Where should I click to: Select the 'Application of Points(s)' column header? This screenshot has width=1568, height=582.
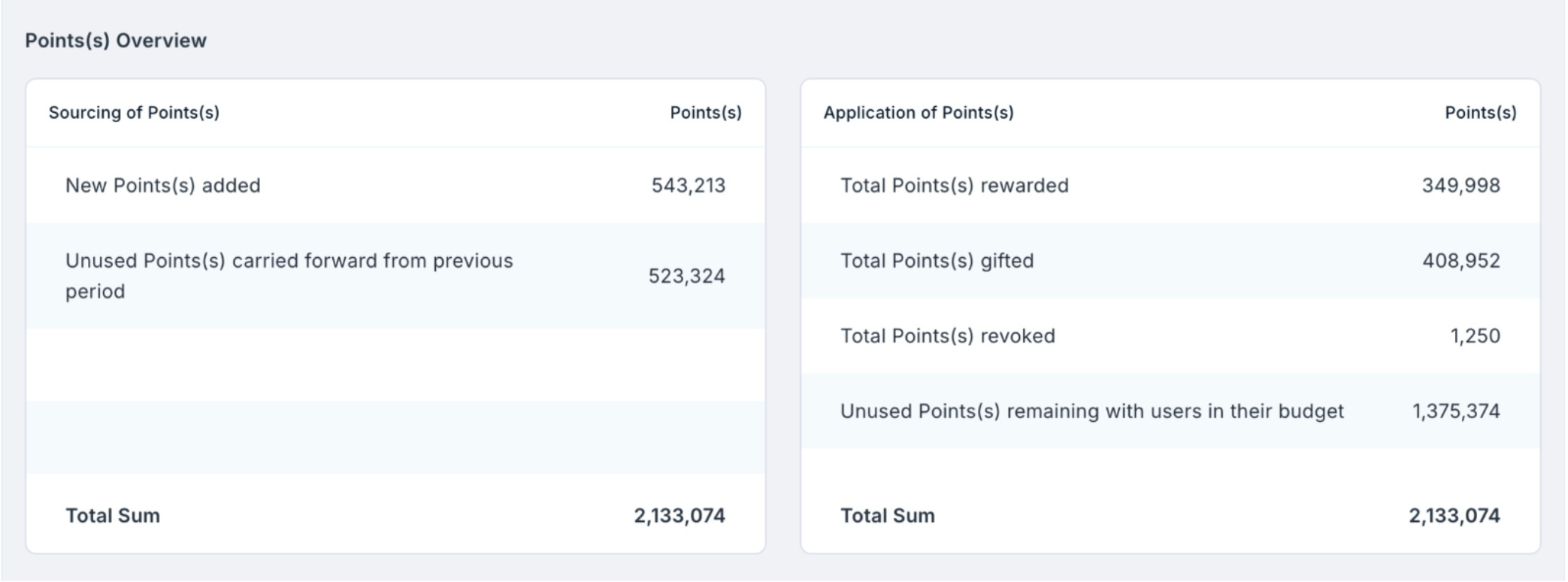[x=919, y=113]
